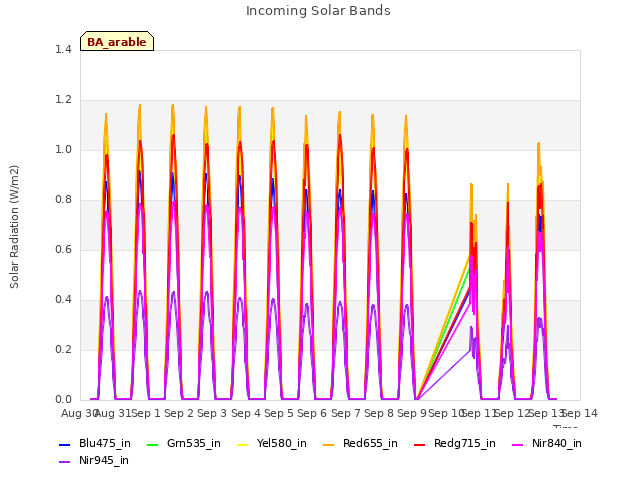Click the Nir840_in legend label
640x480 pixels.
[557, 443]
